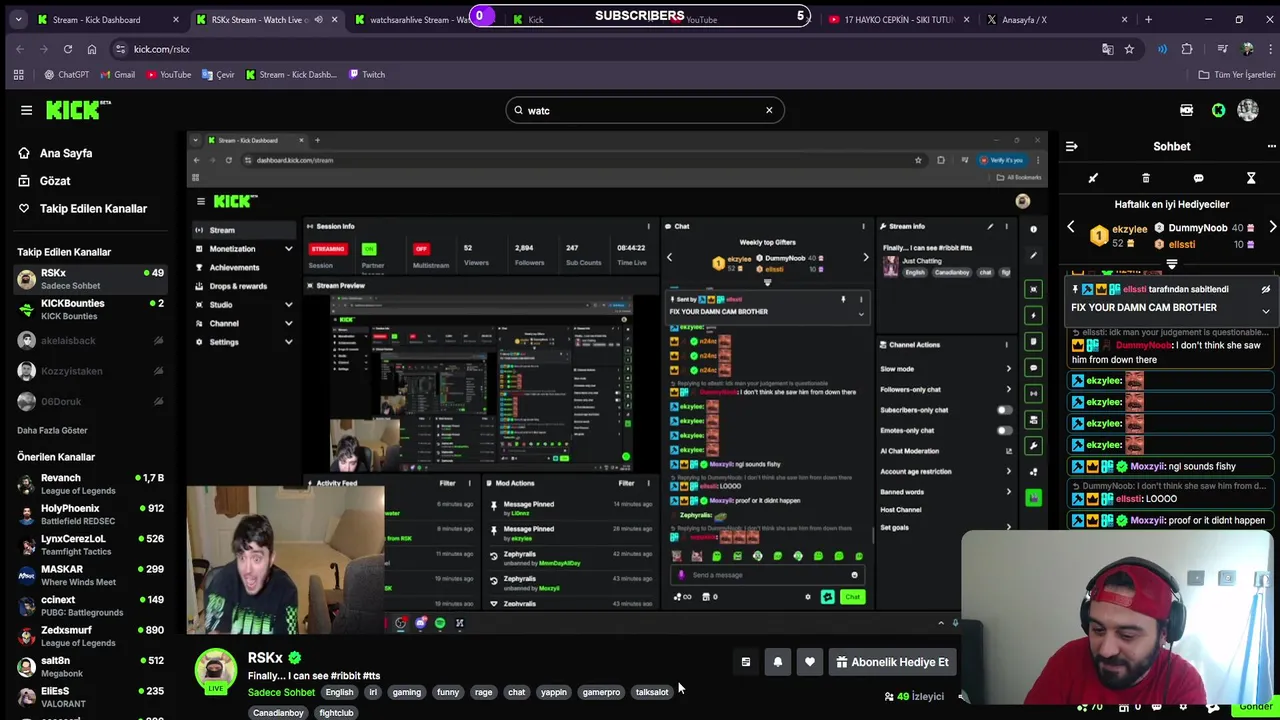The width and height of the screenshot is (1280, 720).
Task: Click the translate icon in address bar
Action: [x=1107, y=49]
